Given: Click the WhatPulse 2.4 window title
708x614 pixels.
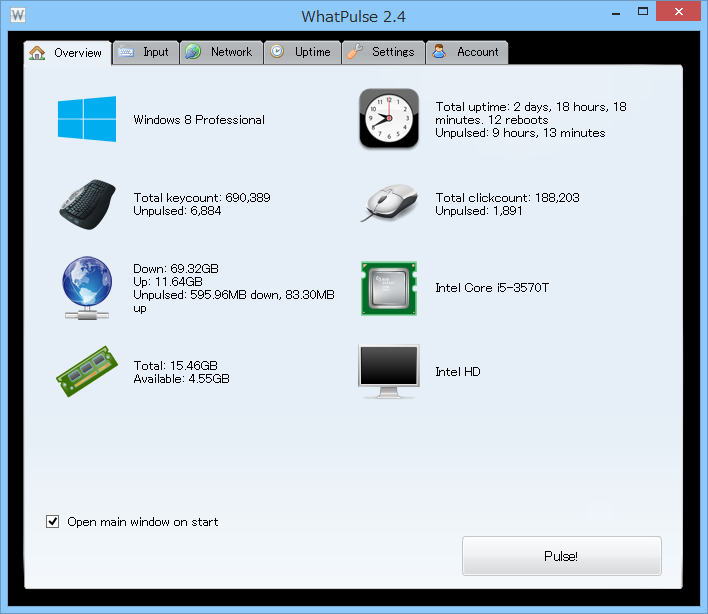Looking at the screenshot, I should tap(354, 17).
